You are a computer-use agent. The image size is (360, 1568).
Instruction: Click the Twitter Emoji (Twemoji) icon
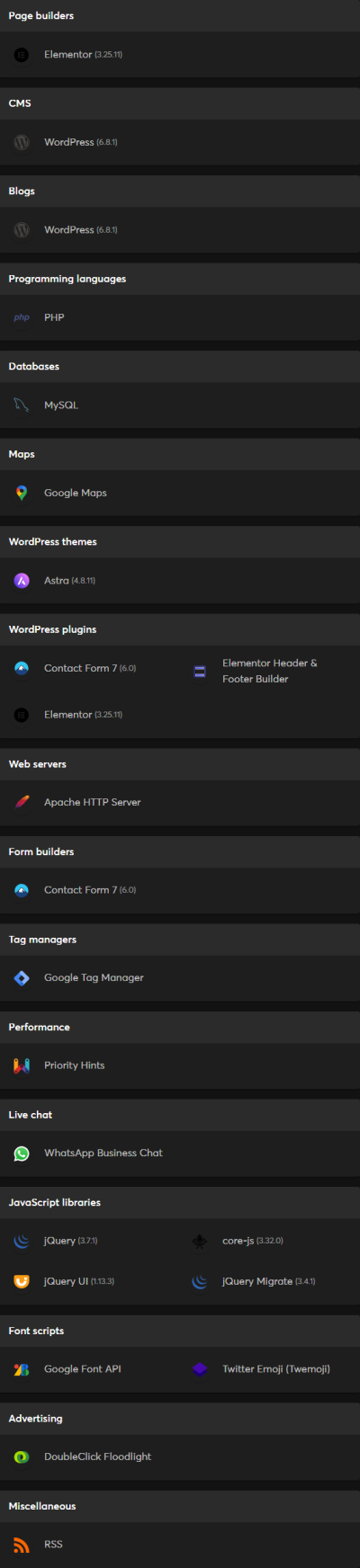pyautogui.click(x=200, y=1369)
